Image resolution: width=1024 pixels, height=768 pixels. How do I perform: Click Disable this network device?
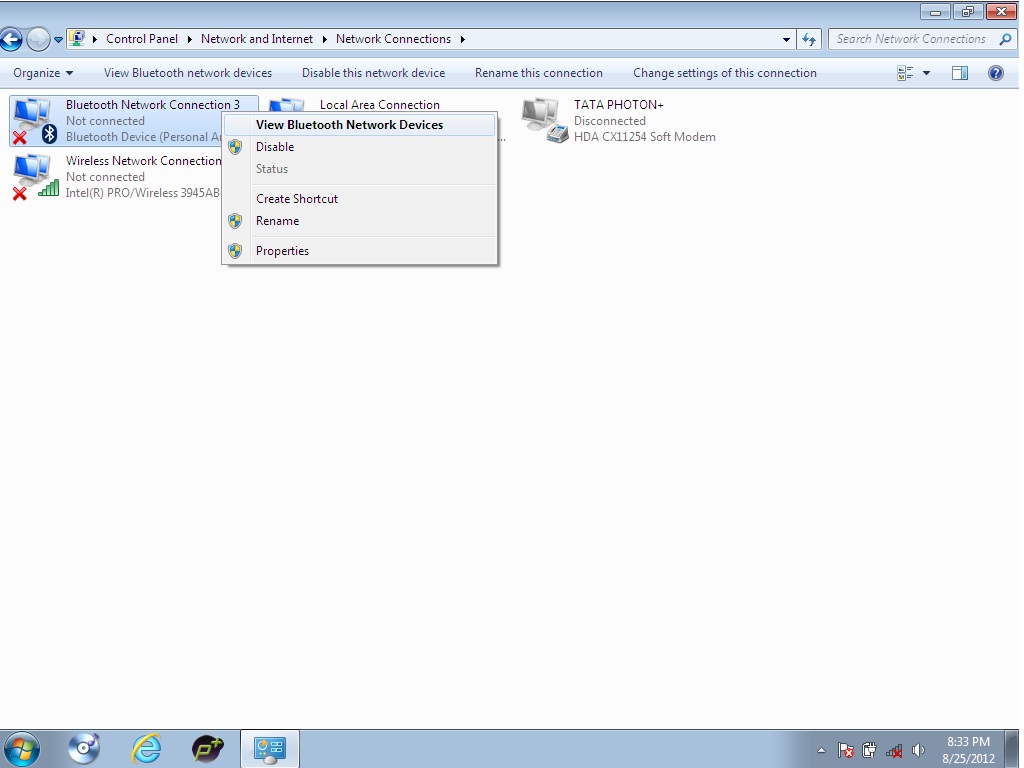[x=374, y=73]
